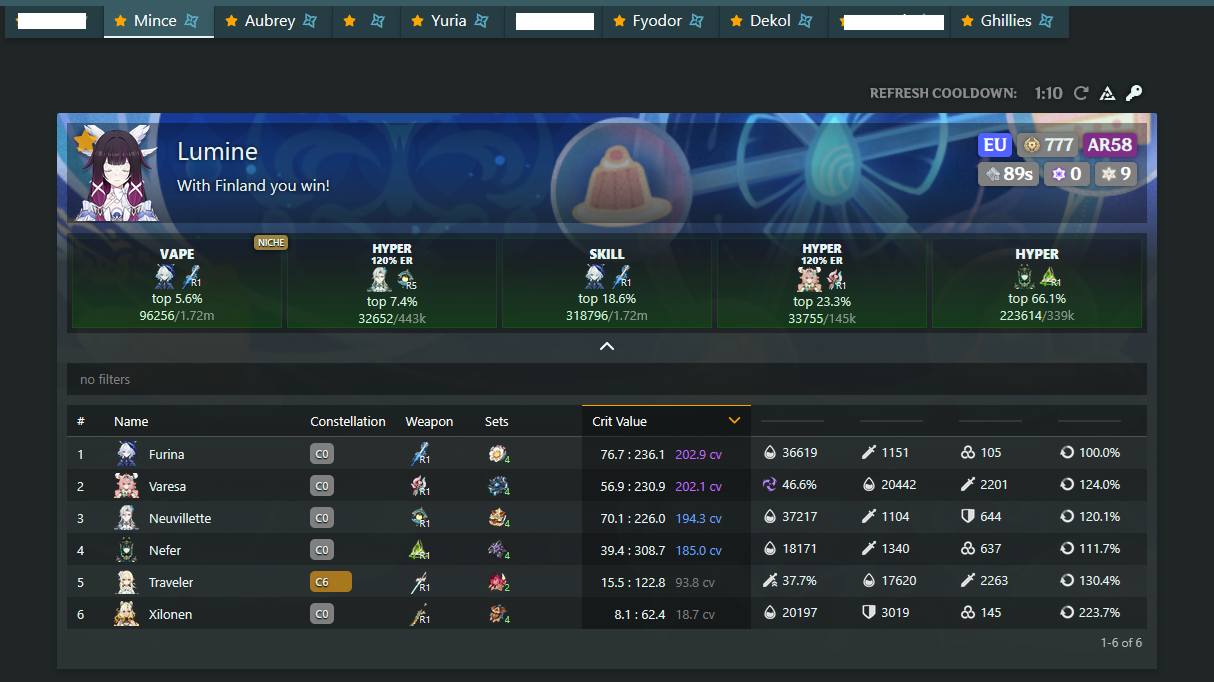The height and width of the screenshot is (682, 1214).
Task: Click the refresh profile icon next to cooldown
Action: 1081,93
